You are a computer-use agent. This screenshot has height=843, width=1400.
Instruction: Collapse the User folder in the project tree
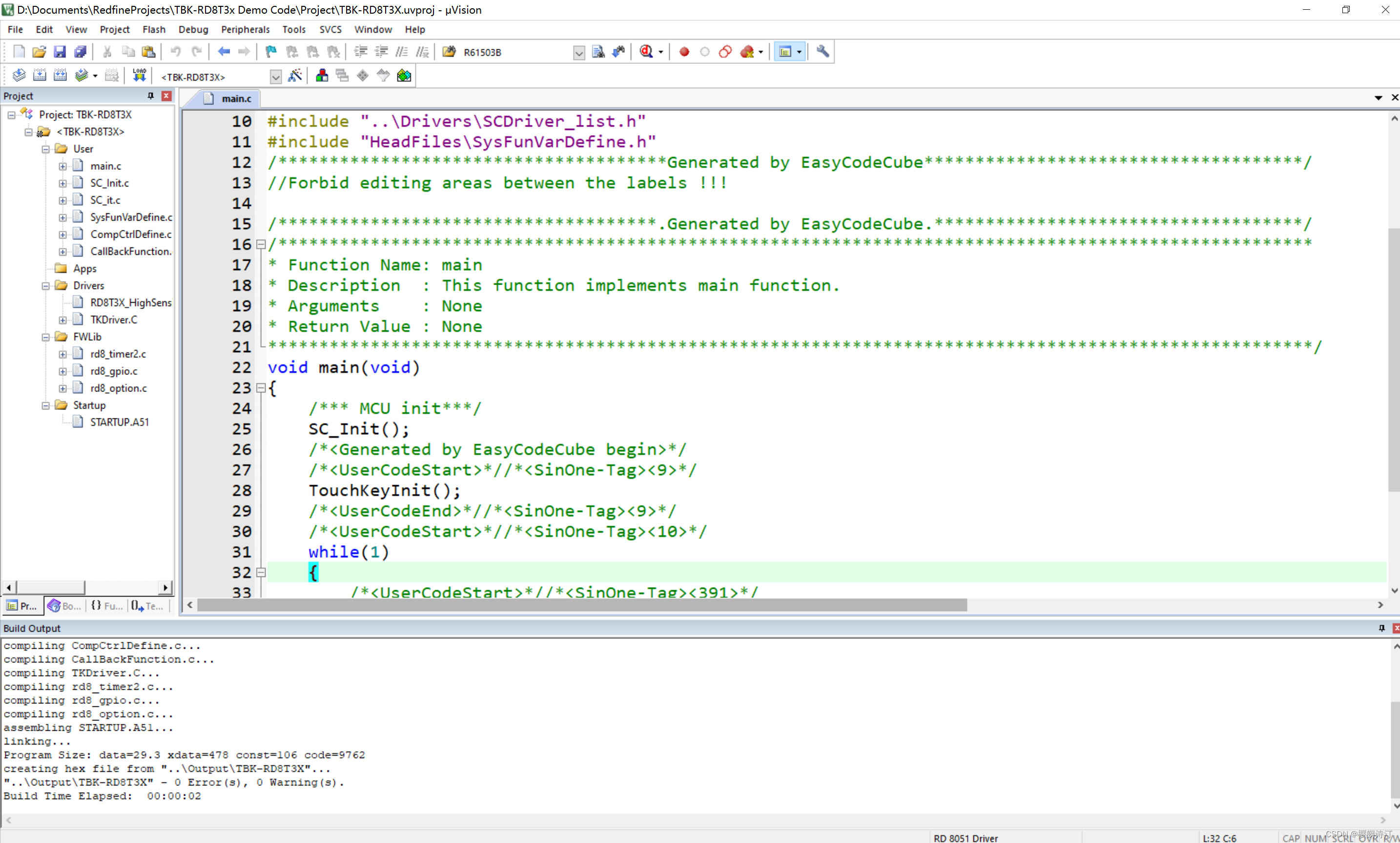point(45,149)
